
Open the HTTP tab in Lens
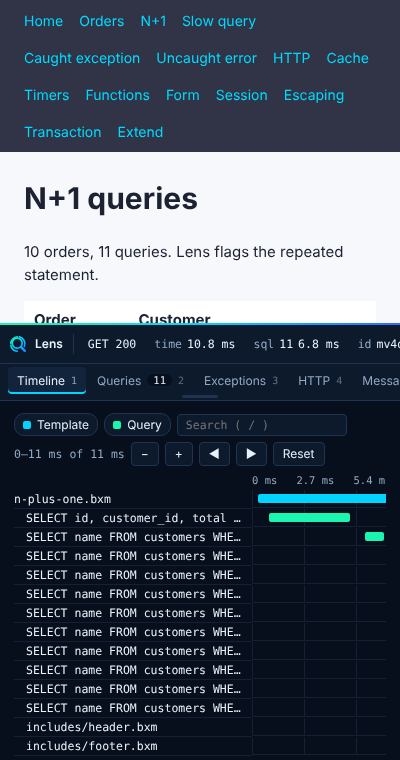pyautogui.click(x=320, y=381)
